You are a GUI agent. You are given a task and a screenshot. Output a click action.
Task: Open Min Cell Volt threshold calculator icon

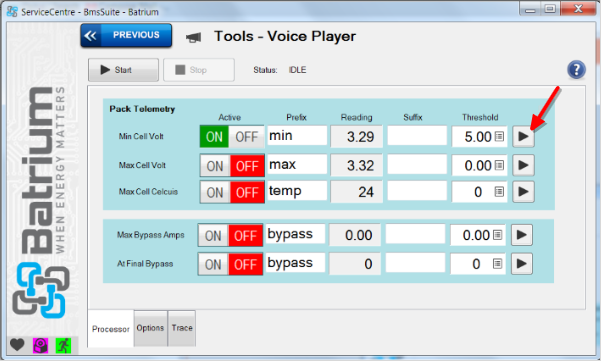pyautogui.click(x=499, y=136)
